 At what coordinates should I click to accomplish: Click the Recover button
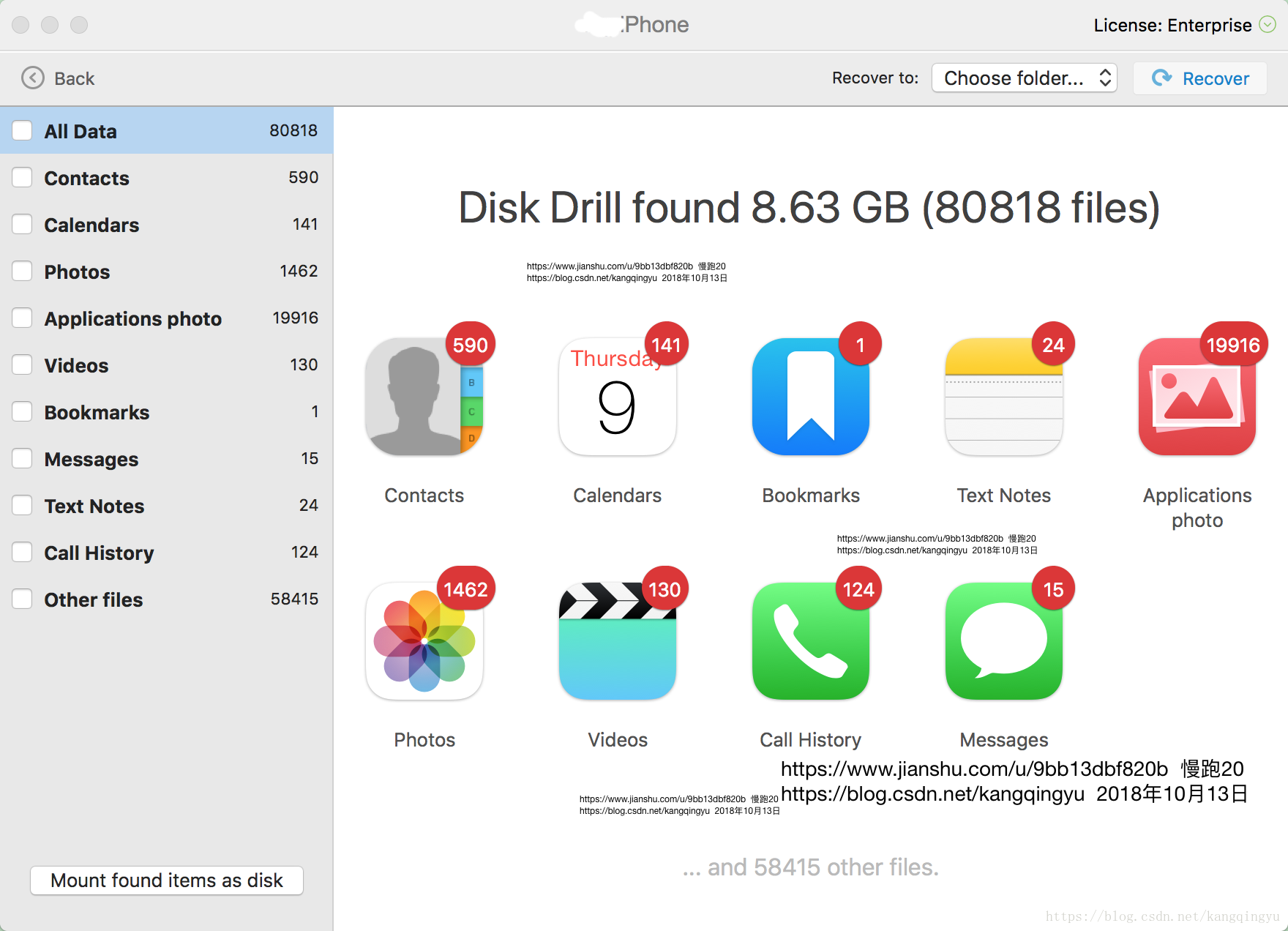tap(1200, 78)
